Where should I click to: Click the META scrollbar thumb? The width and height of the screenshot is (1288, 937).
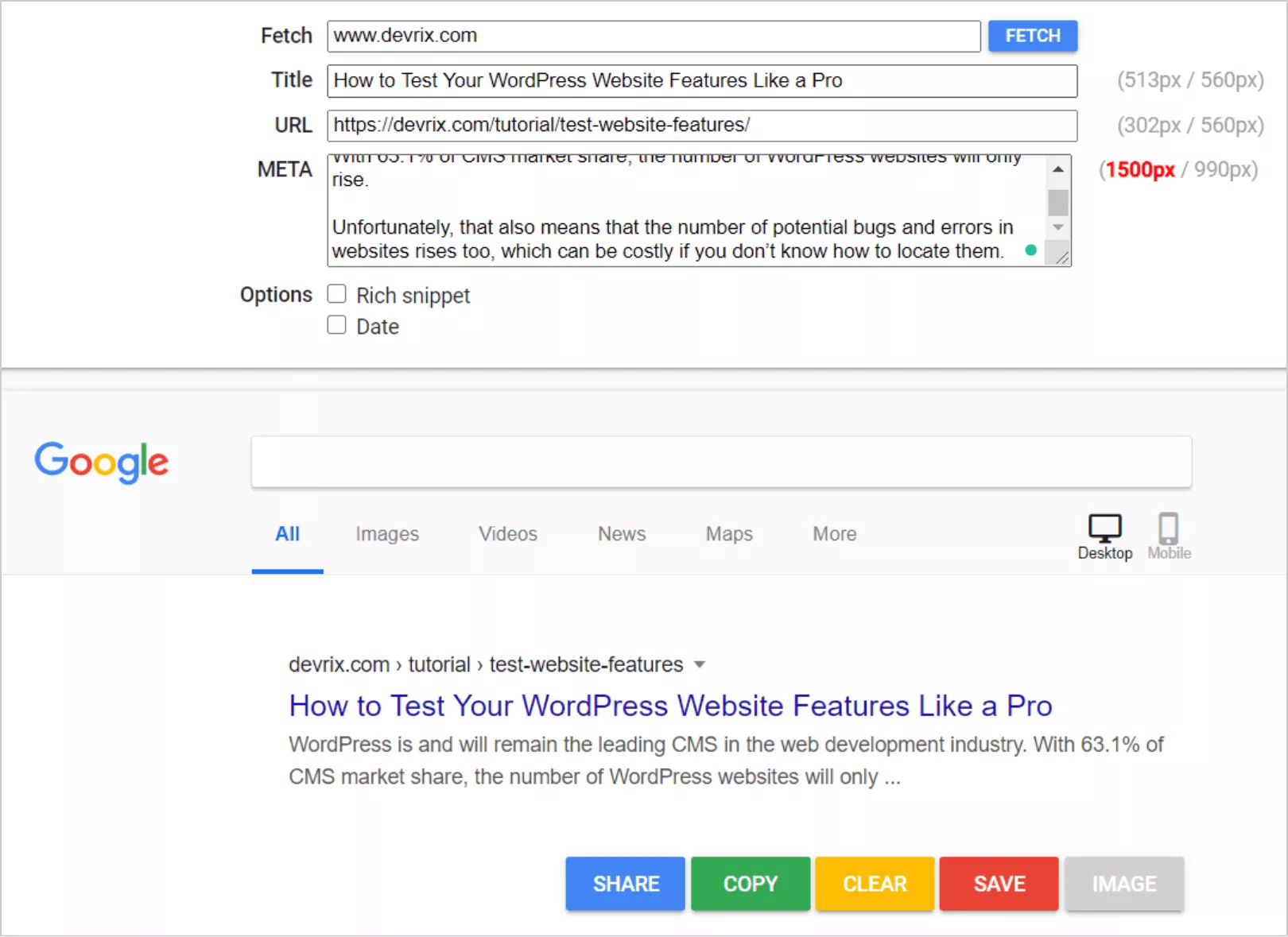(1057, 203)
